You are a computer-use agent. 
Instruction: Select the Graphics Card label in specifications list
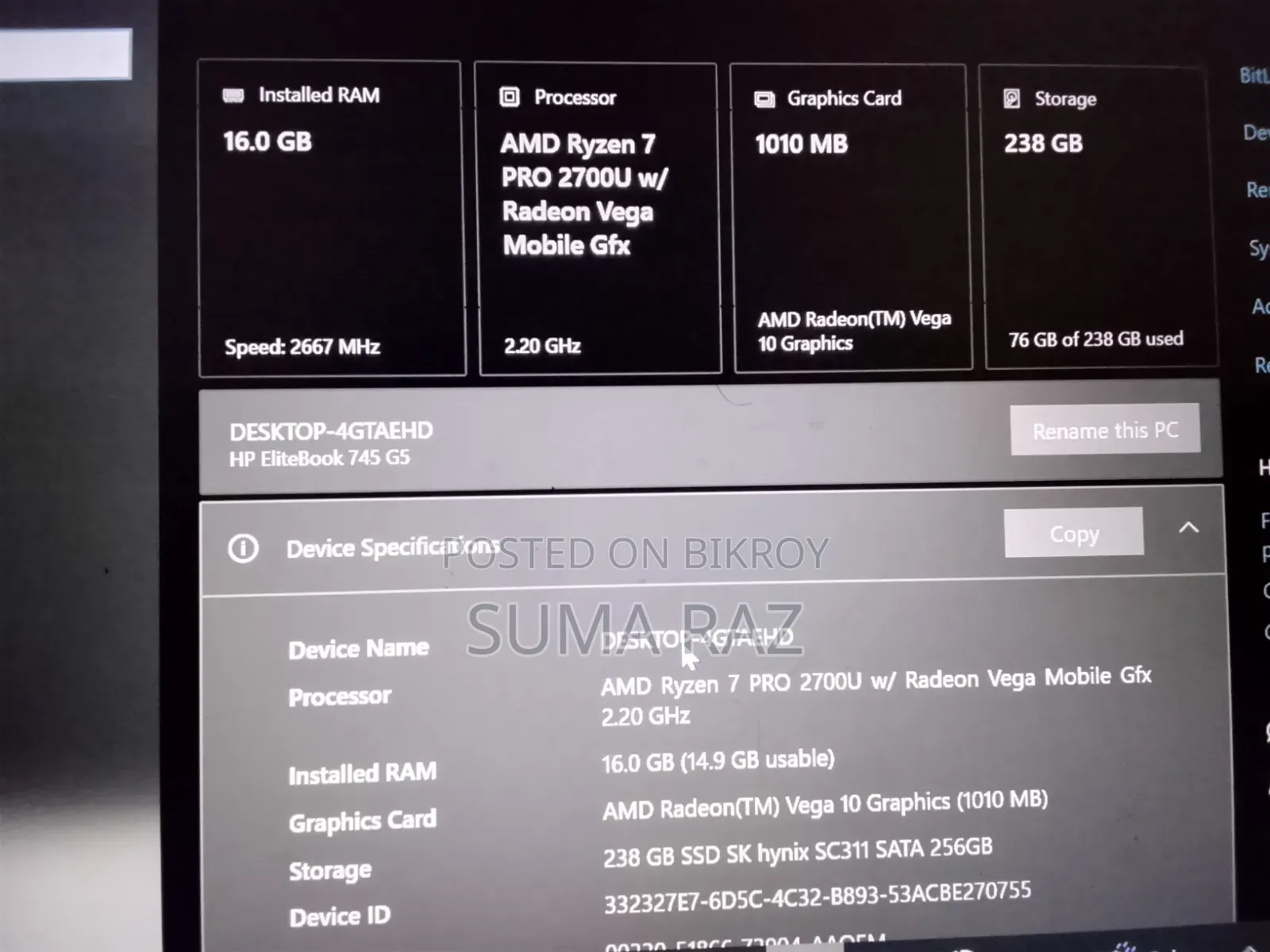(x=363, y=821)
